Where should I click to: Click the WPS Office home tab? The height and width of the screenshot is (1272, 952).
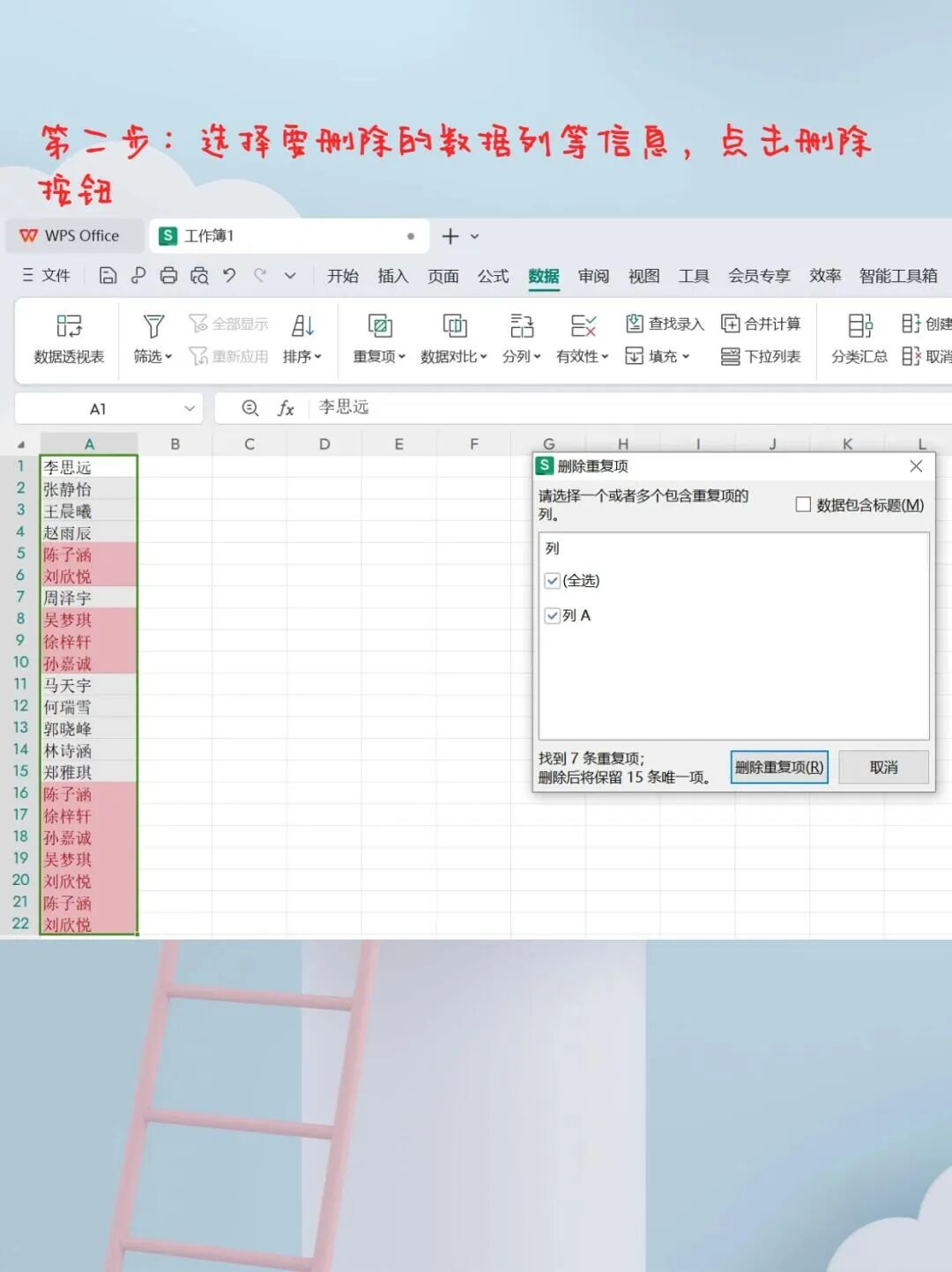click(x=74, y=236)
